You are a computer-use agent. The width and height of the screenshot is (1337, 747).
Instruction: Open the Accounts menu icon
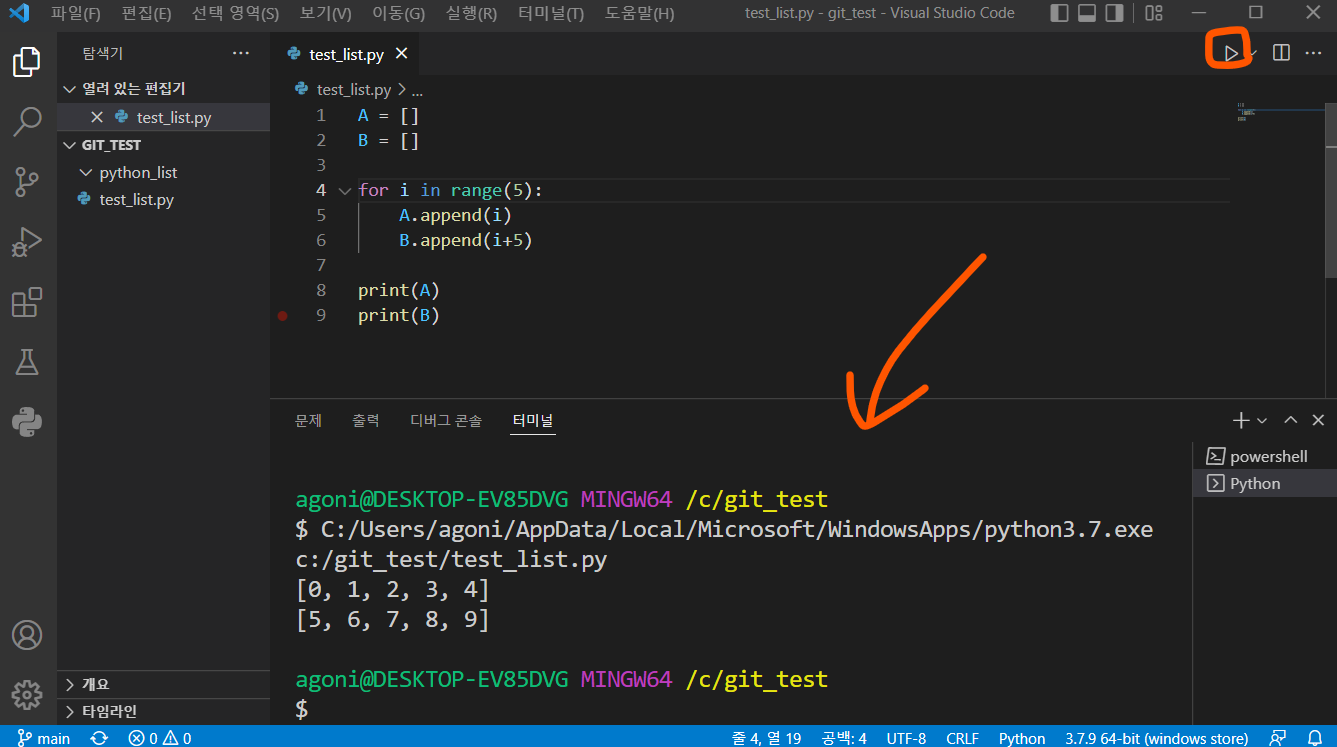[x=27, y=635]
